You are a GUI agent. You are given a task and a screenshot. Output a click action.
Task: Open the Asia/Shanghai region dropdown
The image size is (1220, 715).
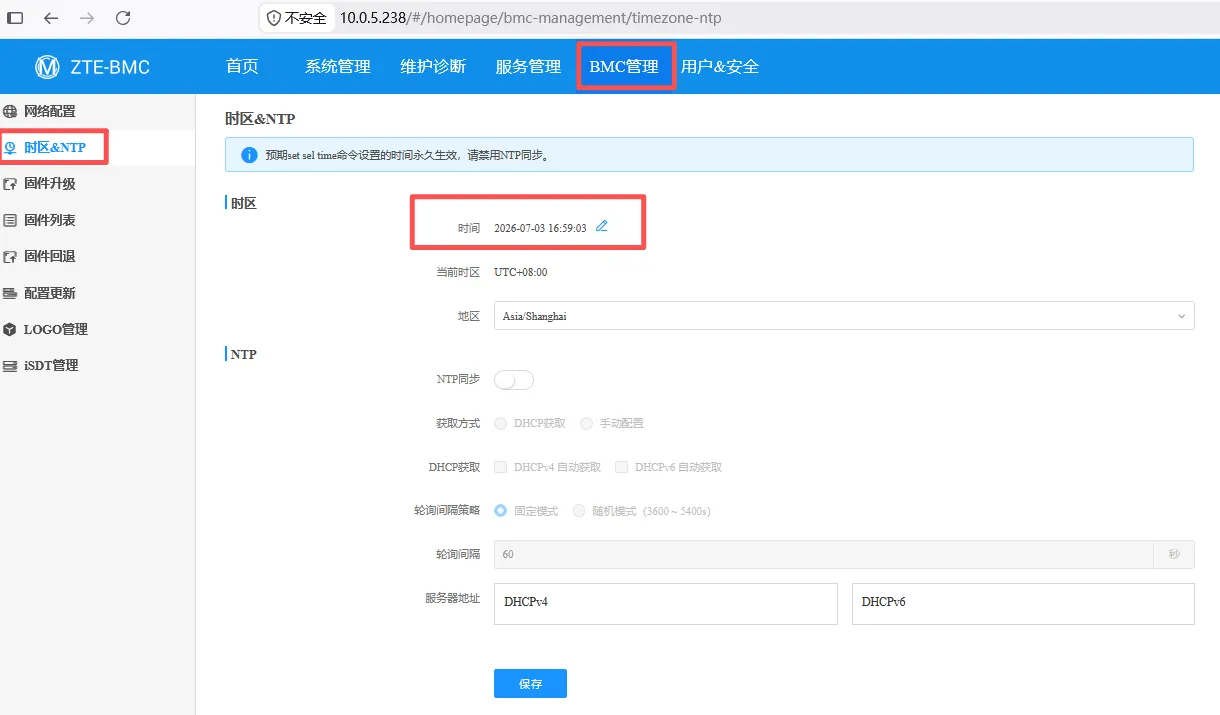(x=844, y=316)
